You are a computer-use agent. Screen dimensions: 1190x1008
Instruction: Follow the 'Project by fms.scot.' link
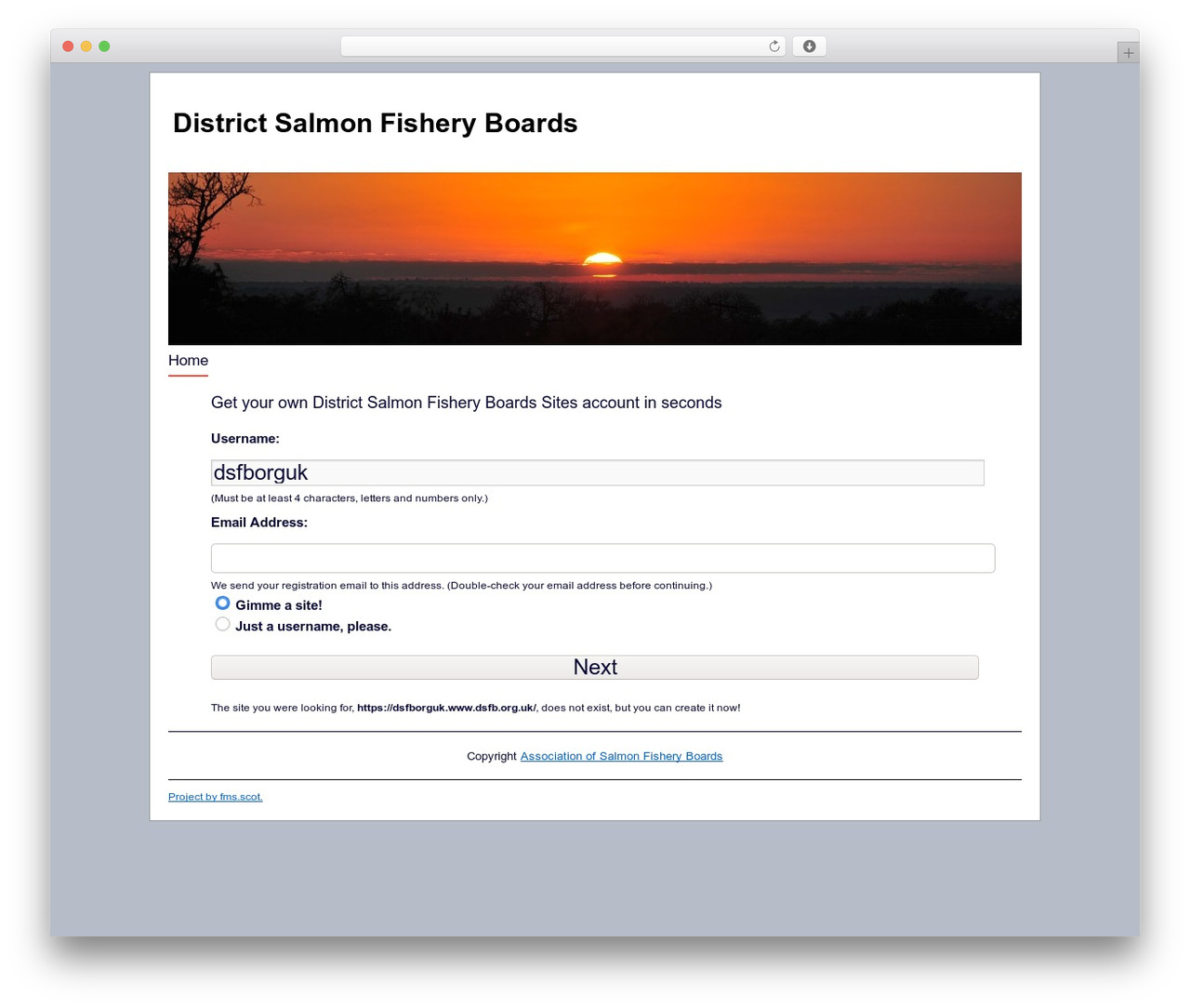(216, 797)
